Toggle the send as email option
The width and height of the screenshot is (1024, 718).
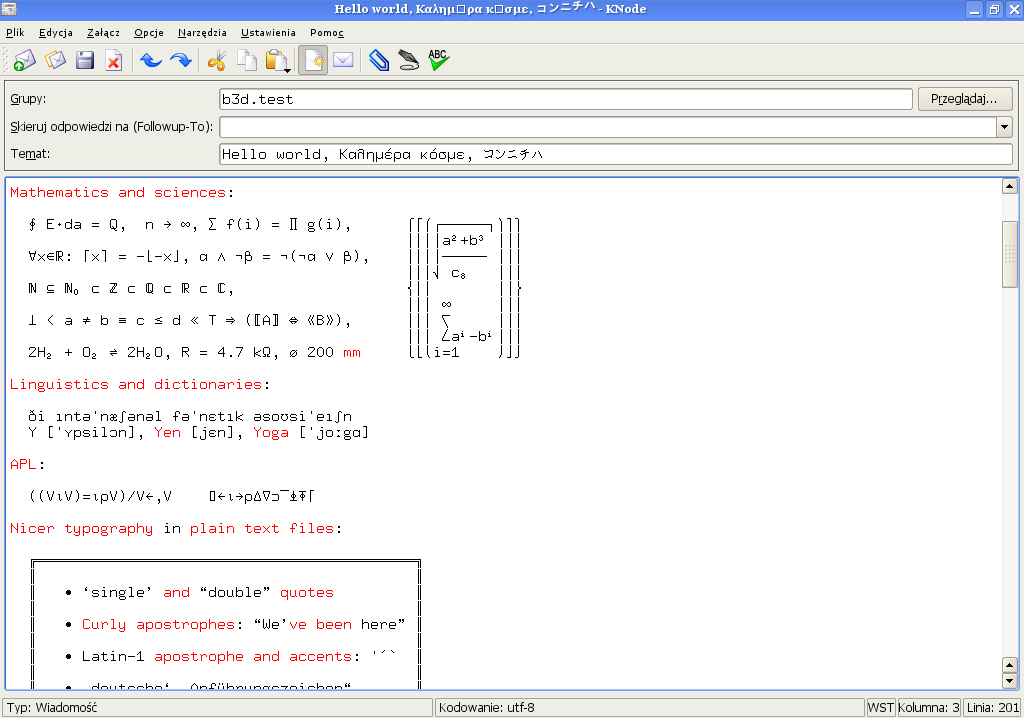click(343, 60)
